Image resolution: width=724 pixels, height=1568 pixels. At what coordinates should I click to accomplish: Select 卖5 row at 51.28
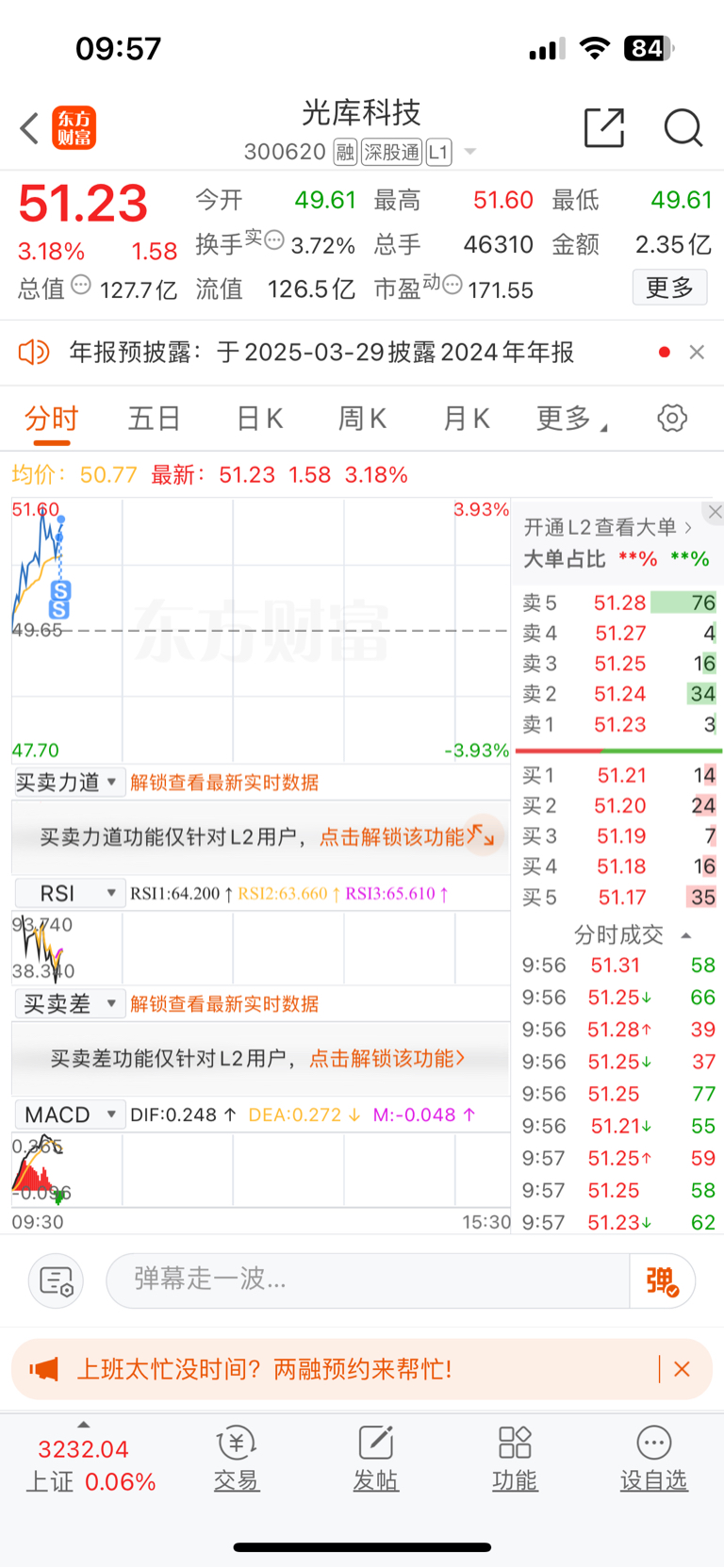[619, 602]
